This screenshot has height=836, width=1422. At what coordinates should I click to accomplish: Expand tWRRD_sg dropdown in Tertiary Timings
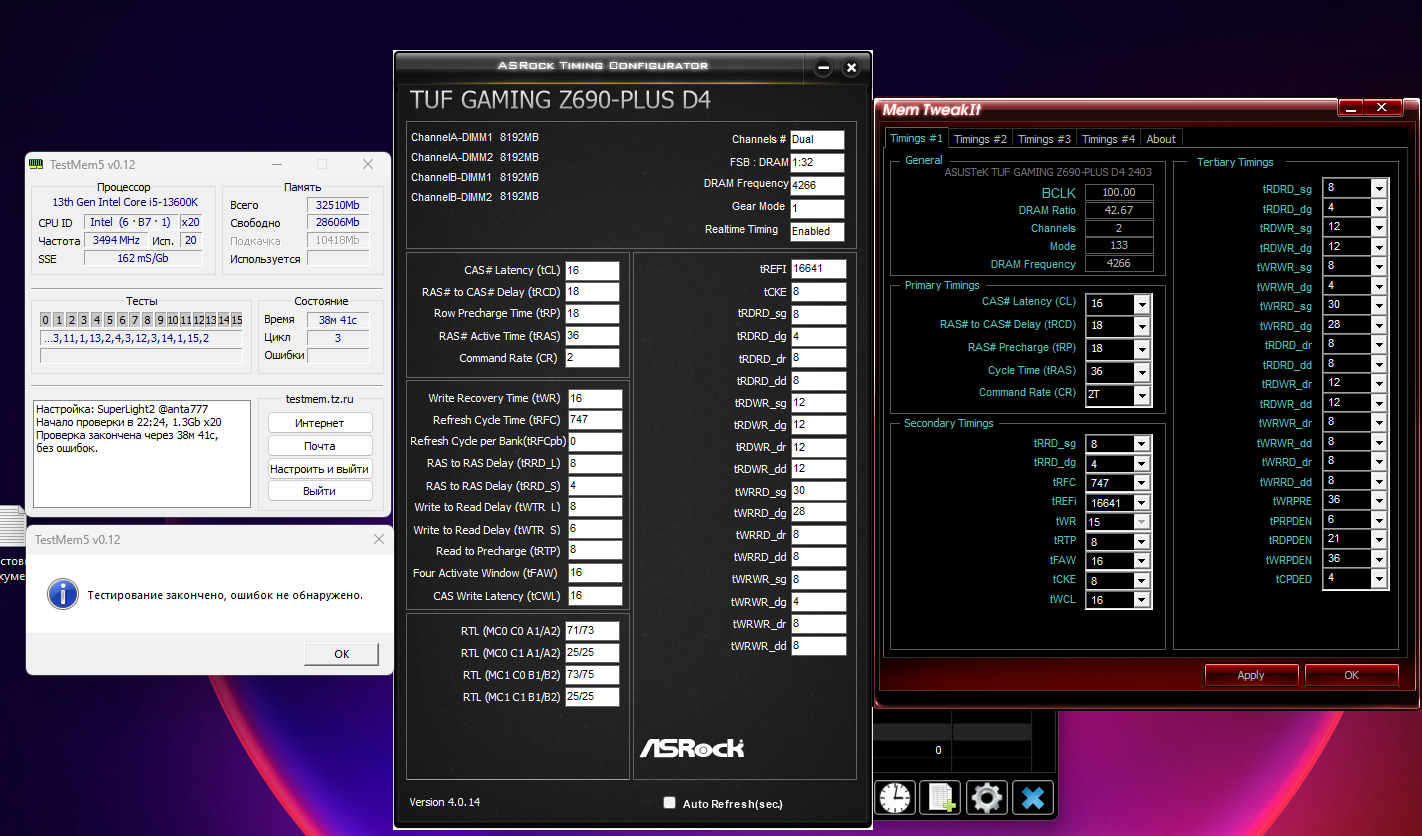click(1379, 306)
